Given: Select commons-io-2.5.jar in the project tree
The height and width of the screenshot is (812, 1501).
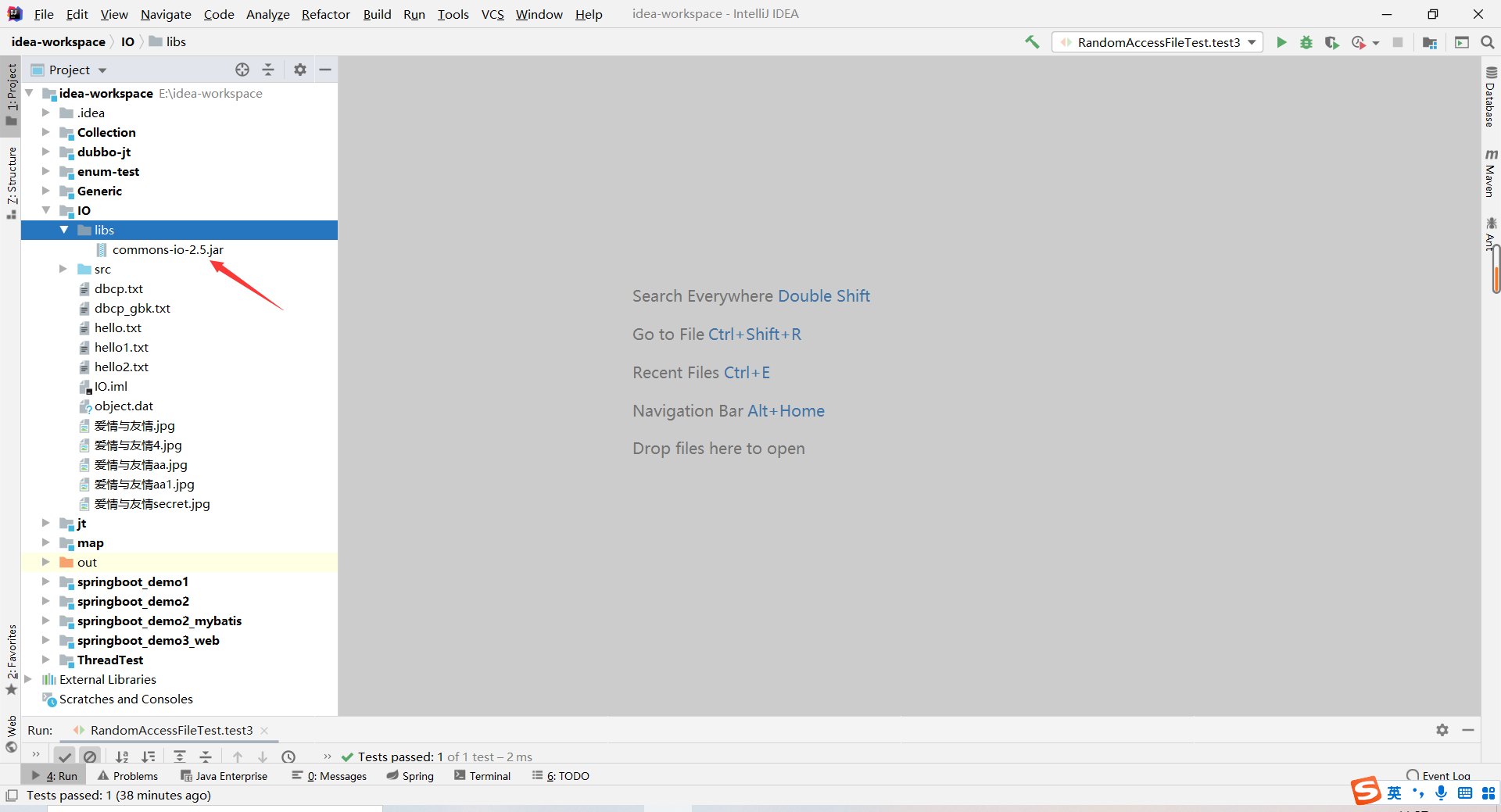Looking at the screenshot, I should (x=167, y=249).
